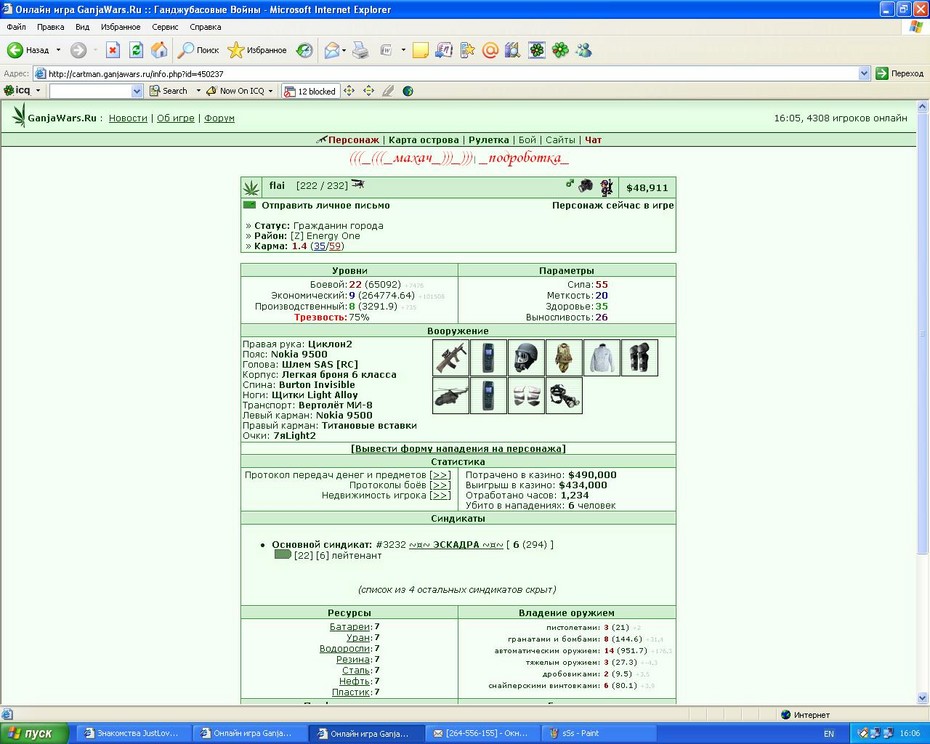
Task: Expand the address bar dropdown arrow
Action: [864, 74]
